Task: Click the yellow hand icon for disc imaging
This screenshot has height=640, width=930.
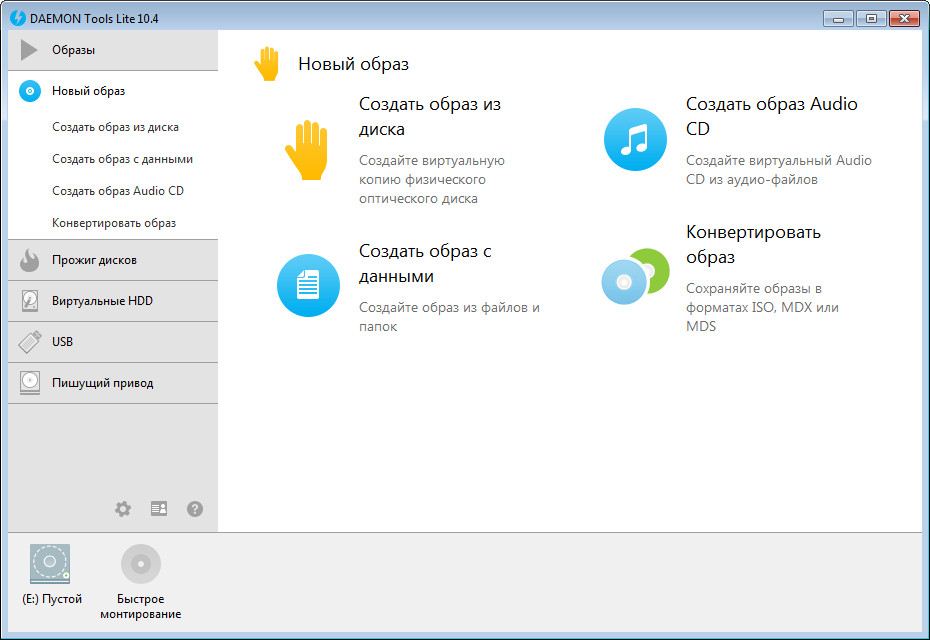Action: (307, 150)
